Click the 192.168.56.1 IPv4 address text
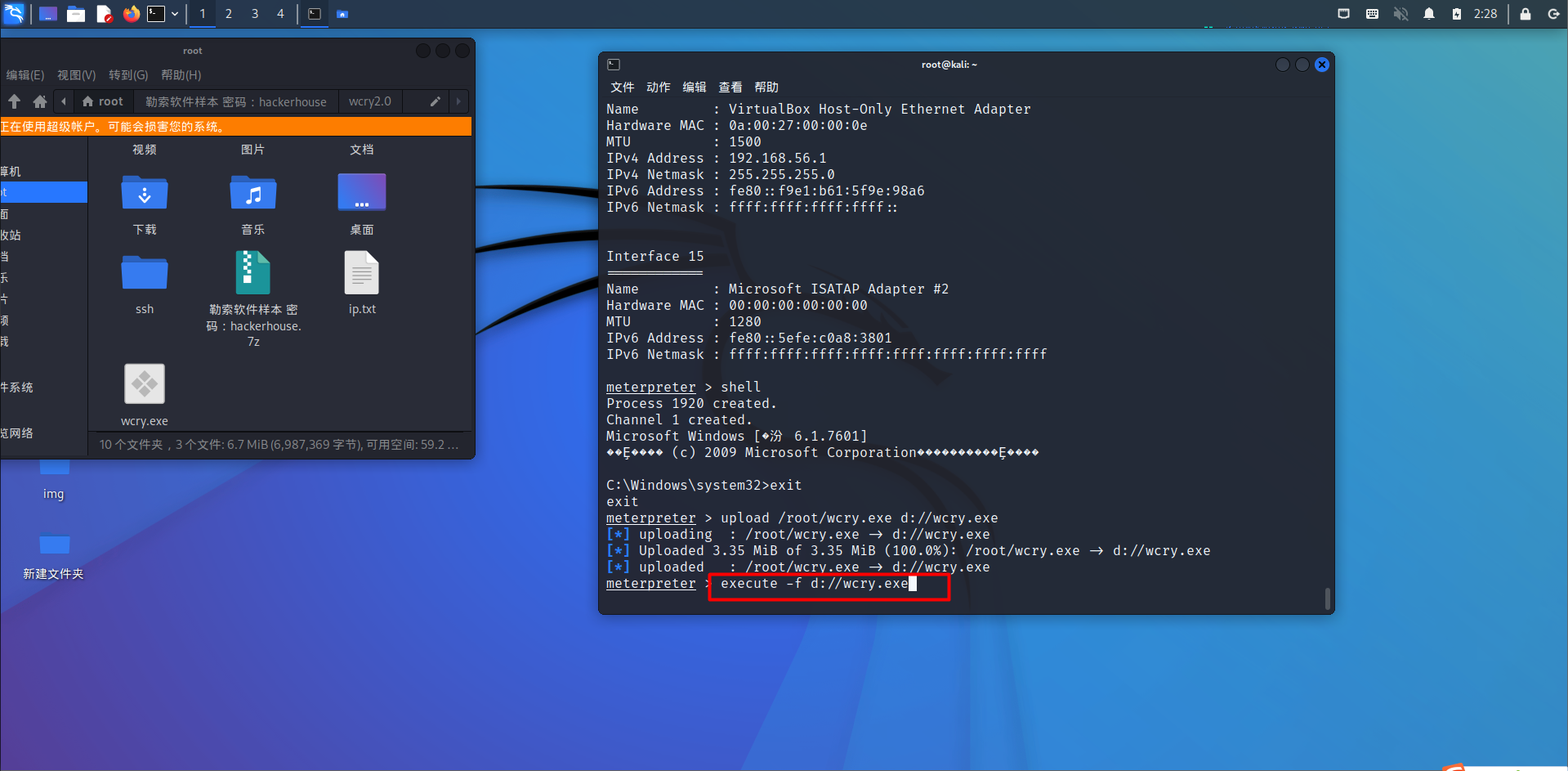This screenshot has height=771, width=1568. pyautogui.click(x=777, y=159)
